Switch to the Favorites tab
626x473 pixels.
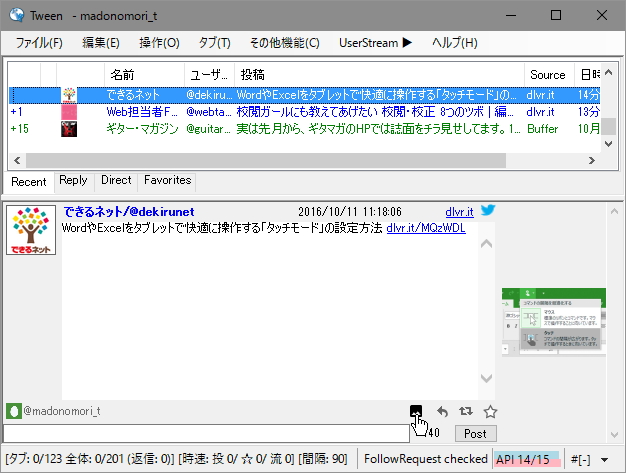click(x=168, y=180)
